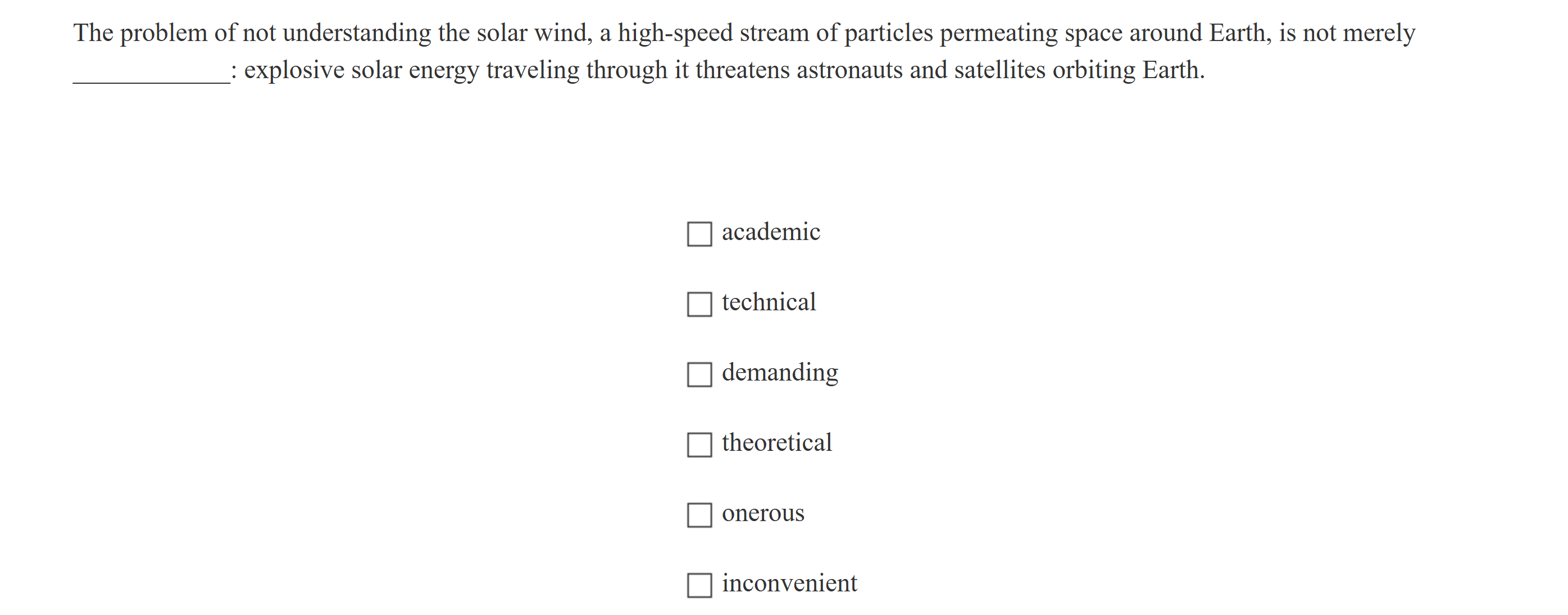Click the 'onerous' answer label text
Image resolution: width=1568 pixels, height=615 pixels.
[763, 513]
